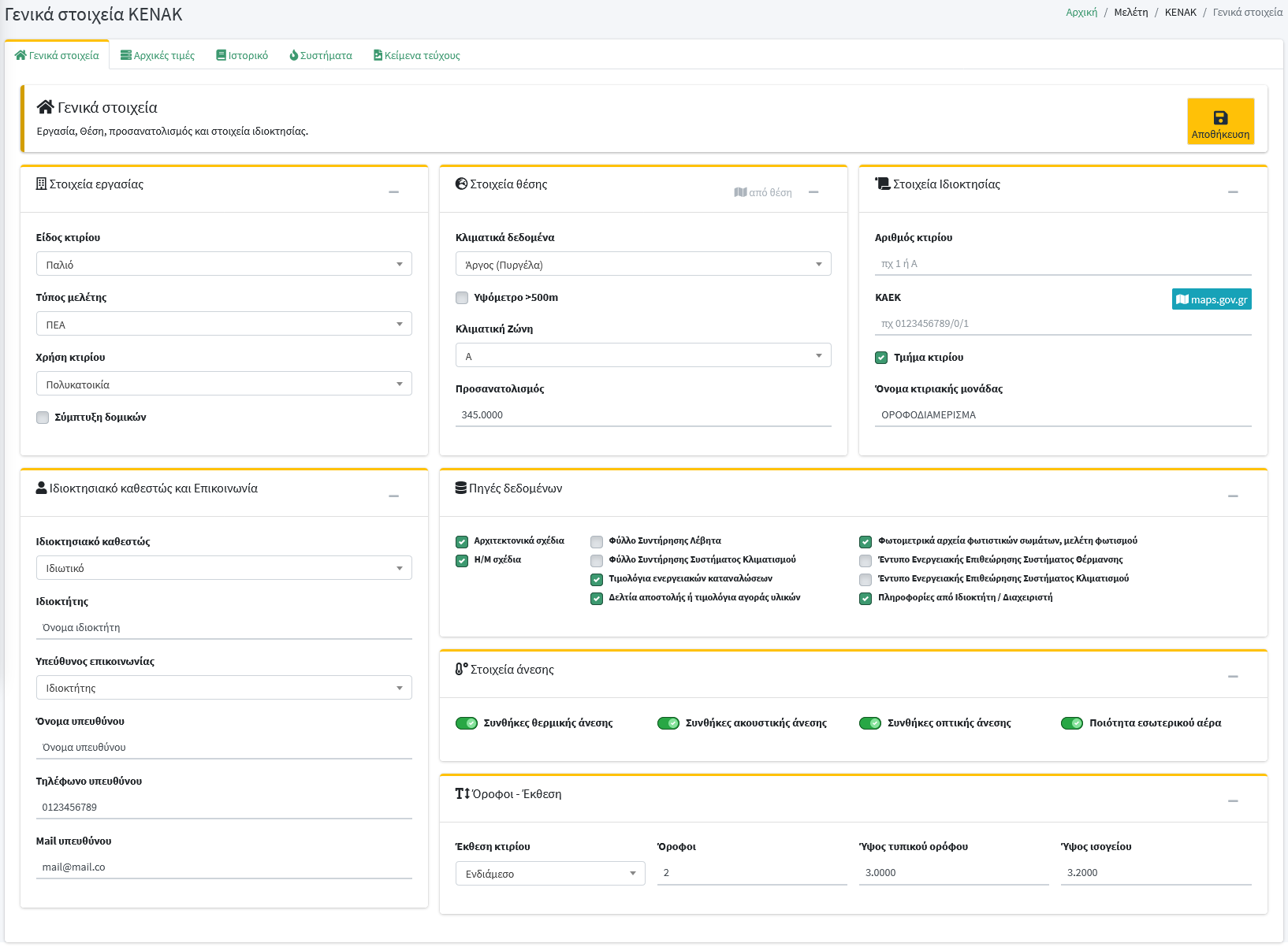Click the Προσανατολισμός input field
Image resolution: width=1288 pixels, height=947 pixels.
click(643, 415)
